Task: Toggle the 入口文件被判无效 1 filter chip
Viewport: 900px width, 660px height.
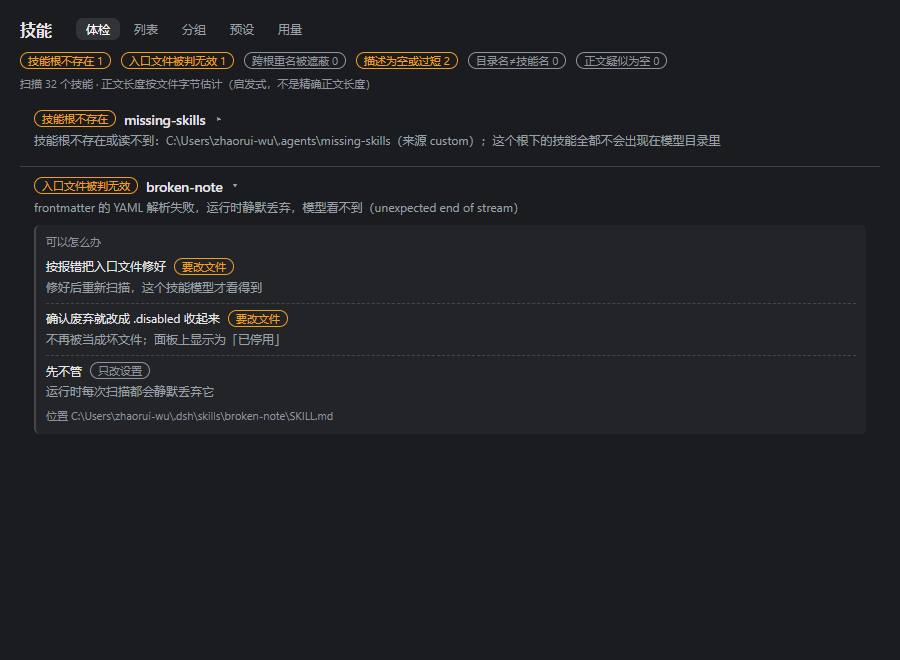Action: (x=177, y=61)
